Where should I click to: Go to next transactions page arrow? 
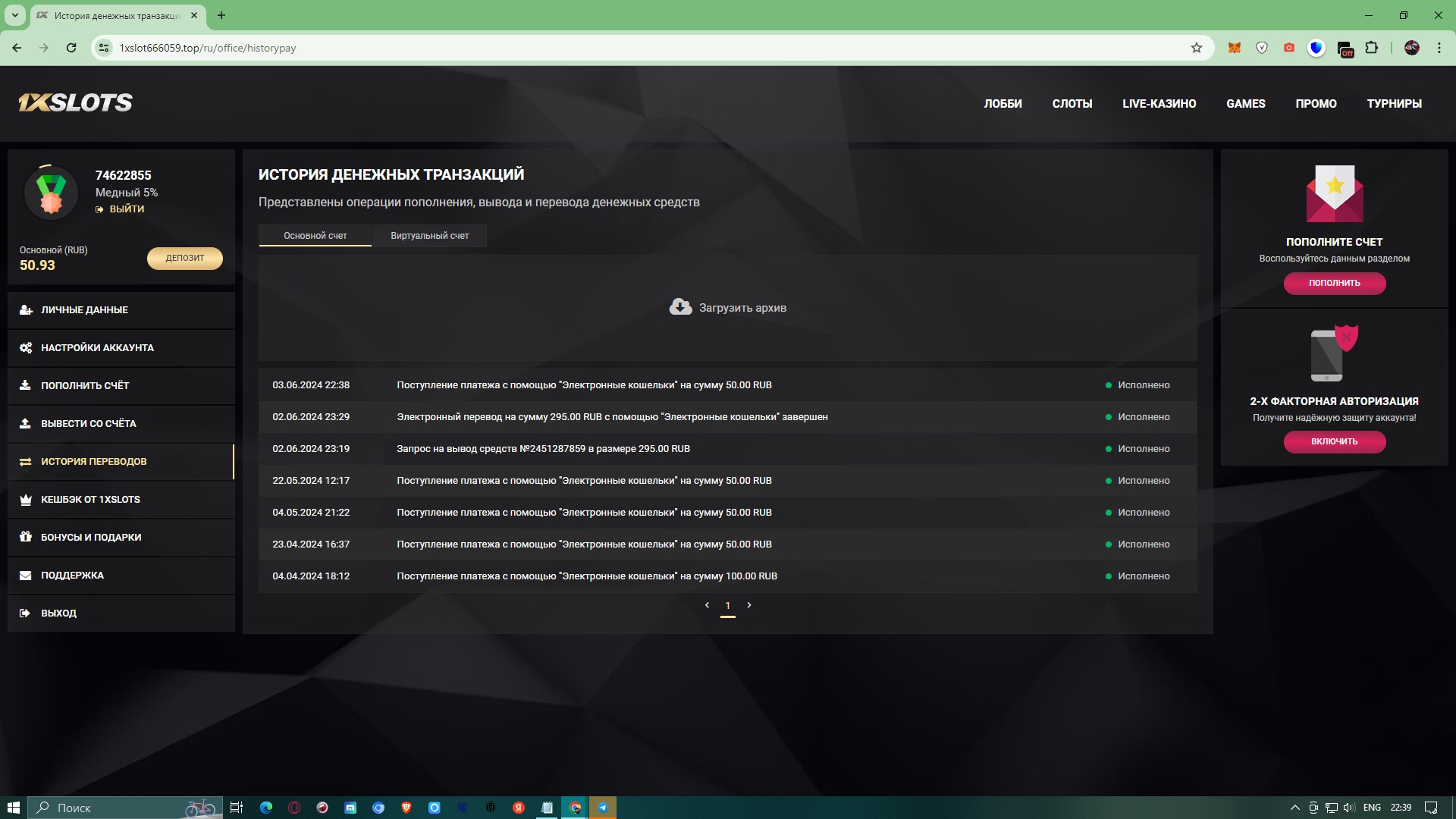click(749, 605)
